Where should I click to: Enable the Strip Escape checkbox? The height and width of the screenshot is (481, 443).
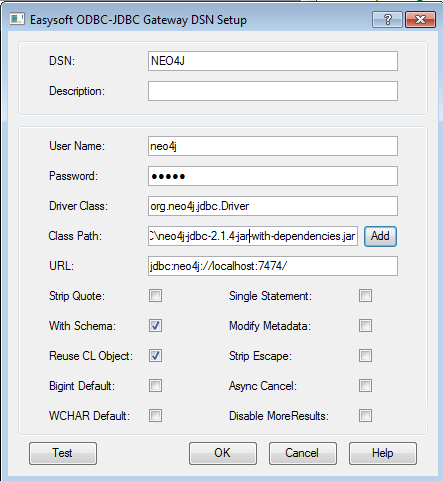click(x=365, y=356)
